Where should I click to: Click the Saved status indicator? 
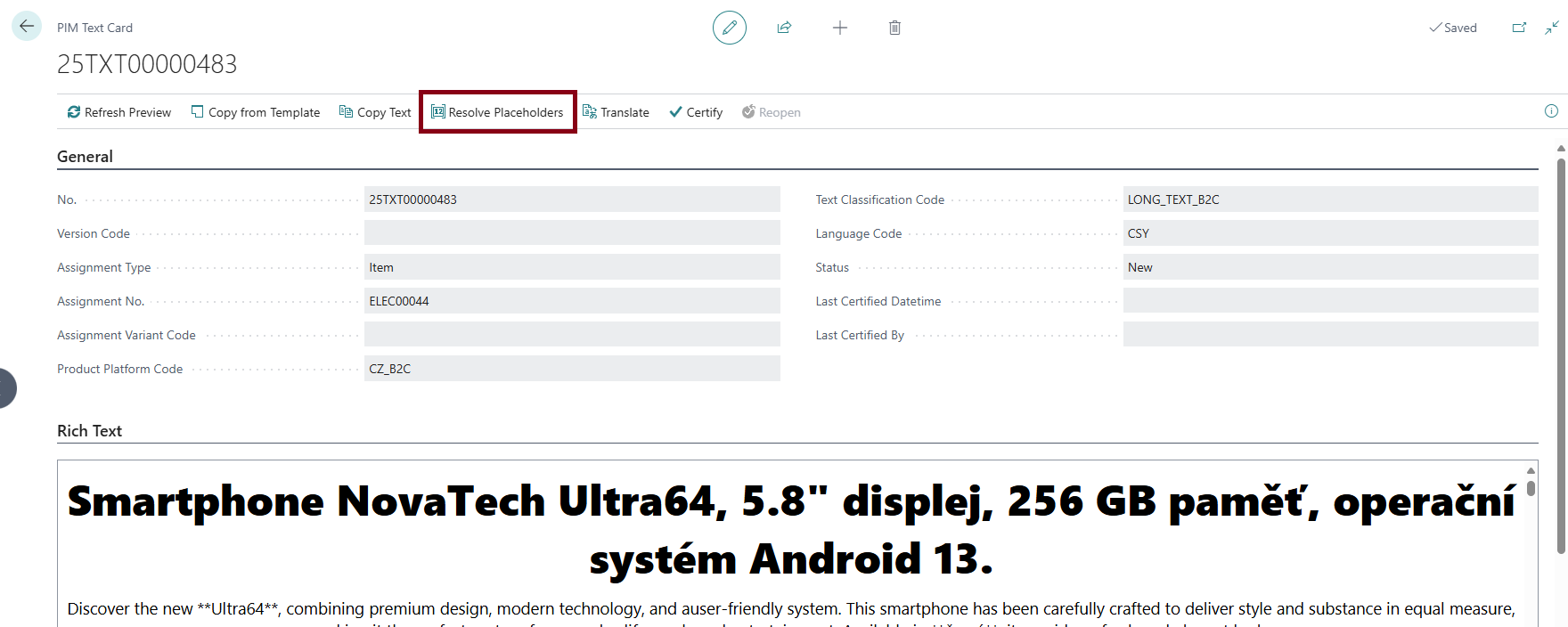pos(1453,28)
